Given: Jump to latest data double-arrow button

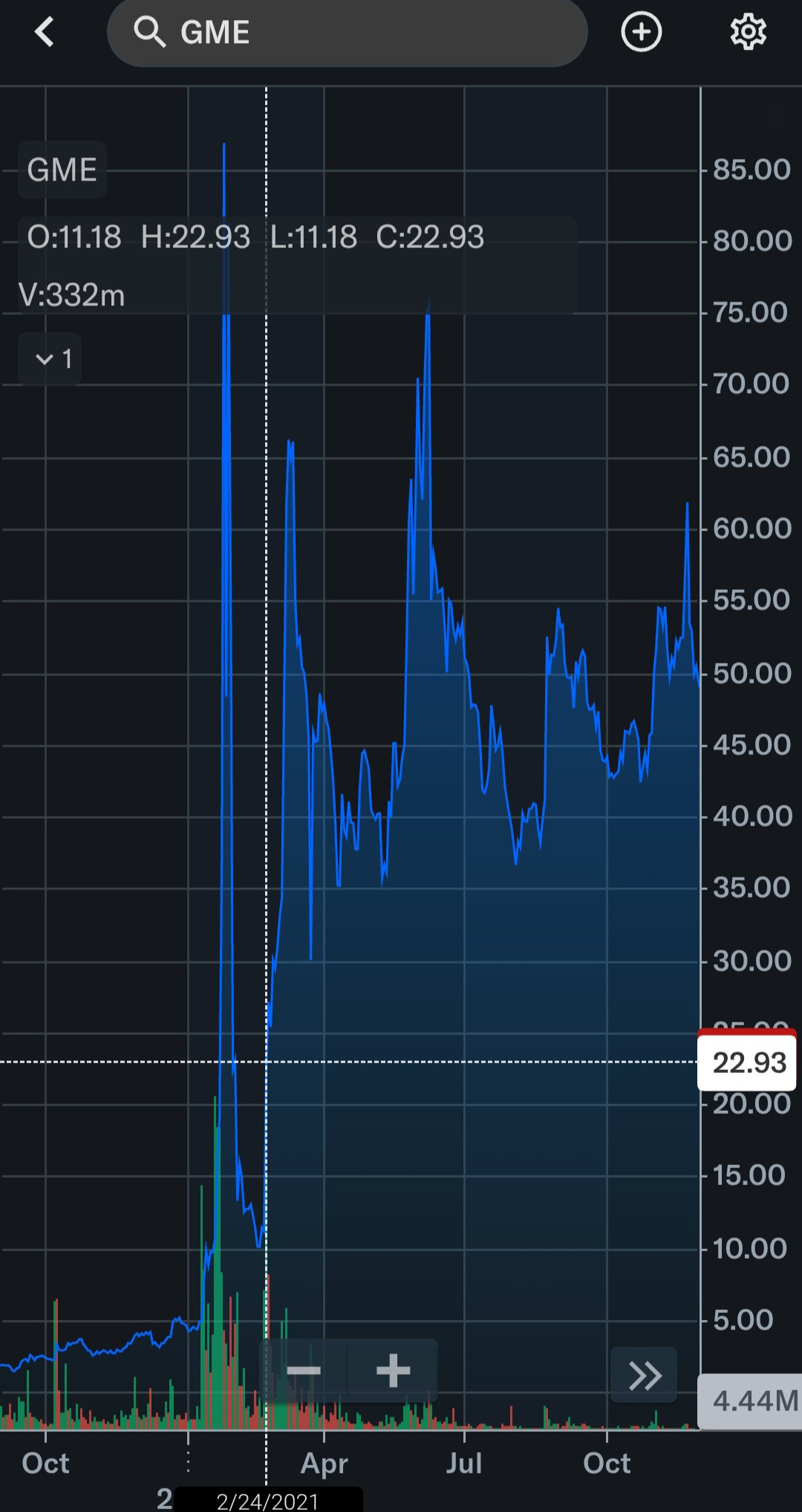Looking at the screenshot, I should 644,1375.
